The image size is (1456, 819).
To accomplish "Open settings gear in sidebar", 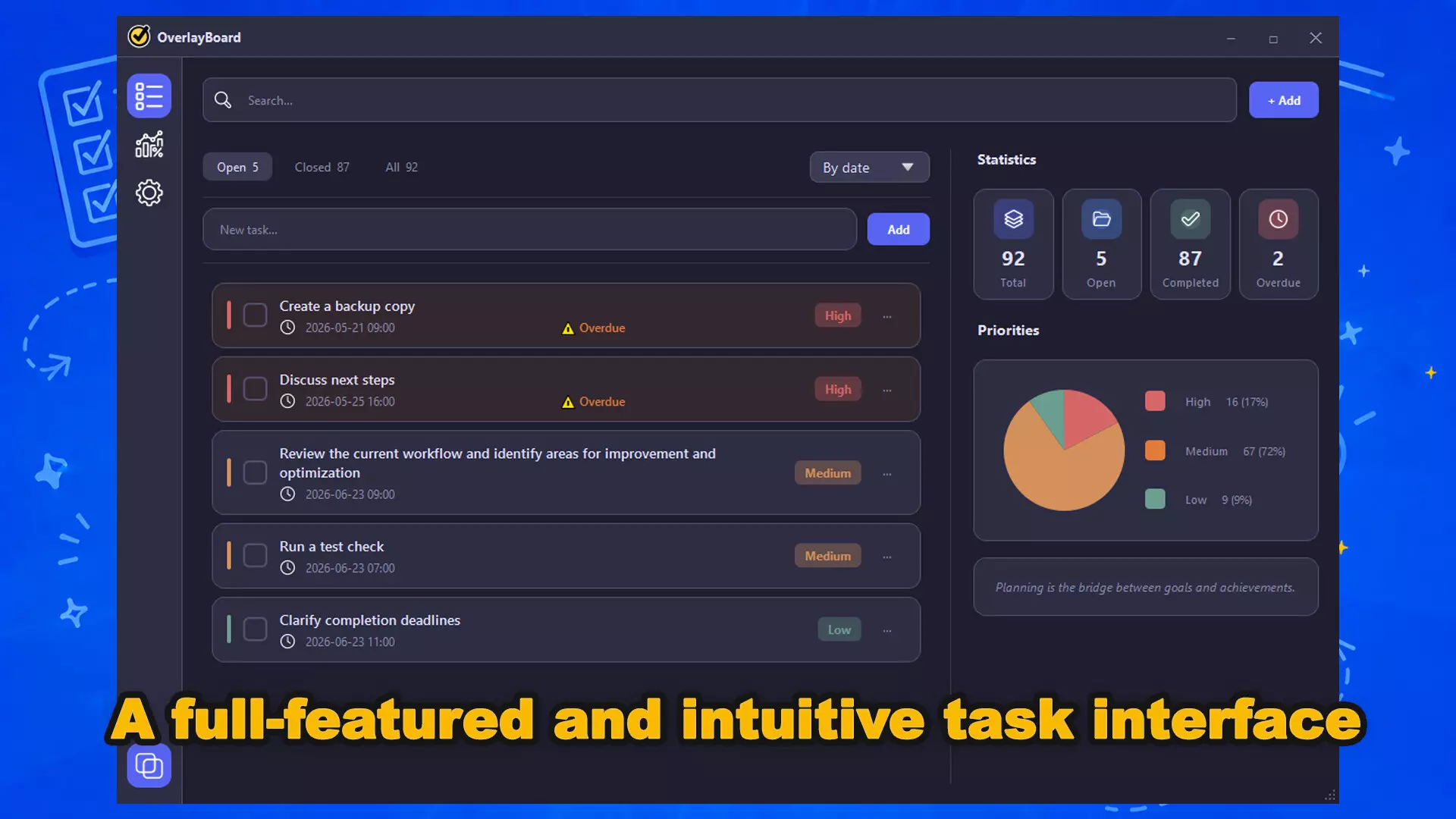I will (149, 193).
